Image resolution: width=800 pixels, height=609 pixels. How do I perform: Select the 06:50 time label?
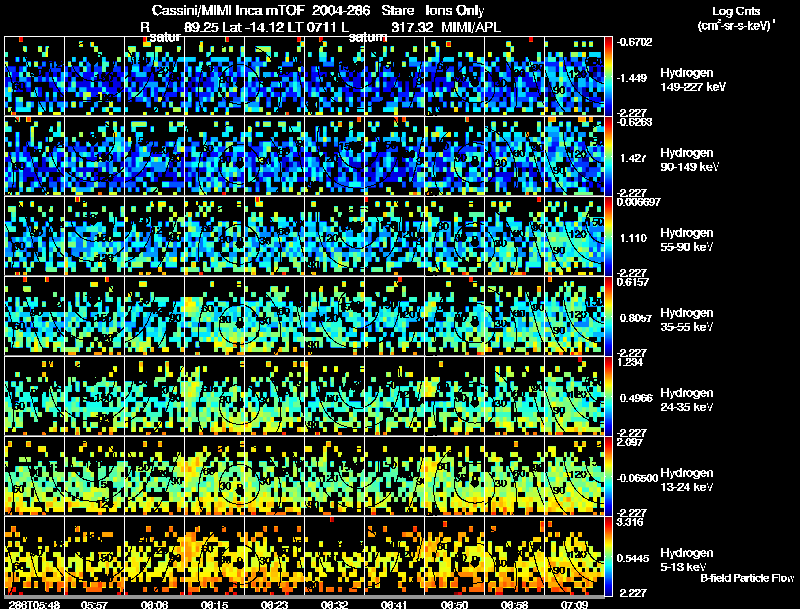454,604
